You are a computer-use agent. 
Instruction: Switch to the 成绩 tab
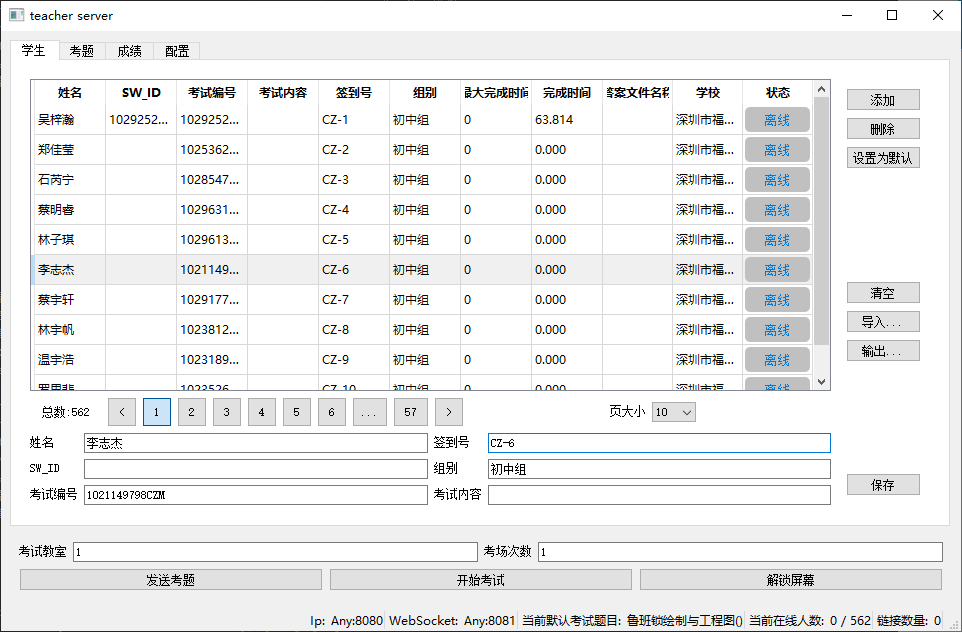click(x=129, y=51)
